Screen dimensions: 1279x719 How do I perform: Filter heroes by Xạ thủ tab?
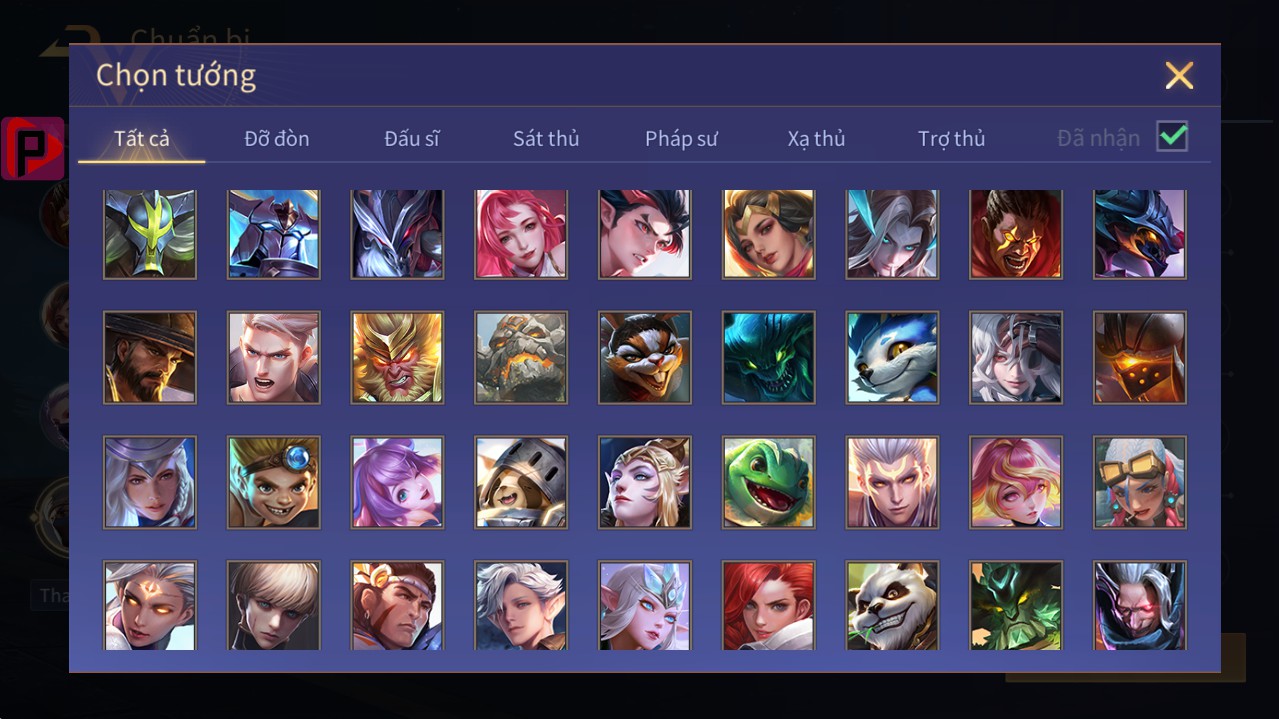[816, 139]
